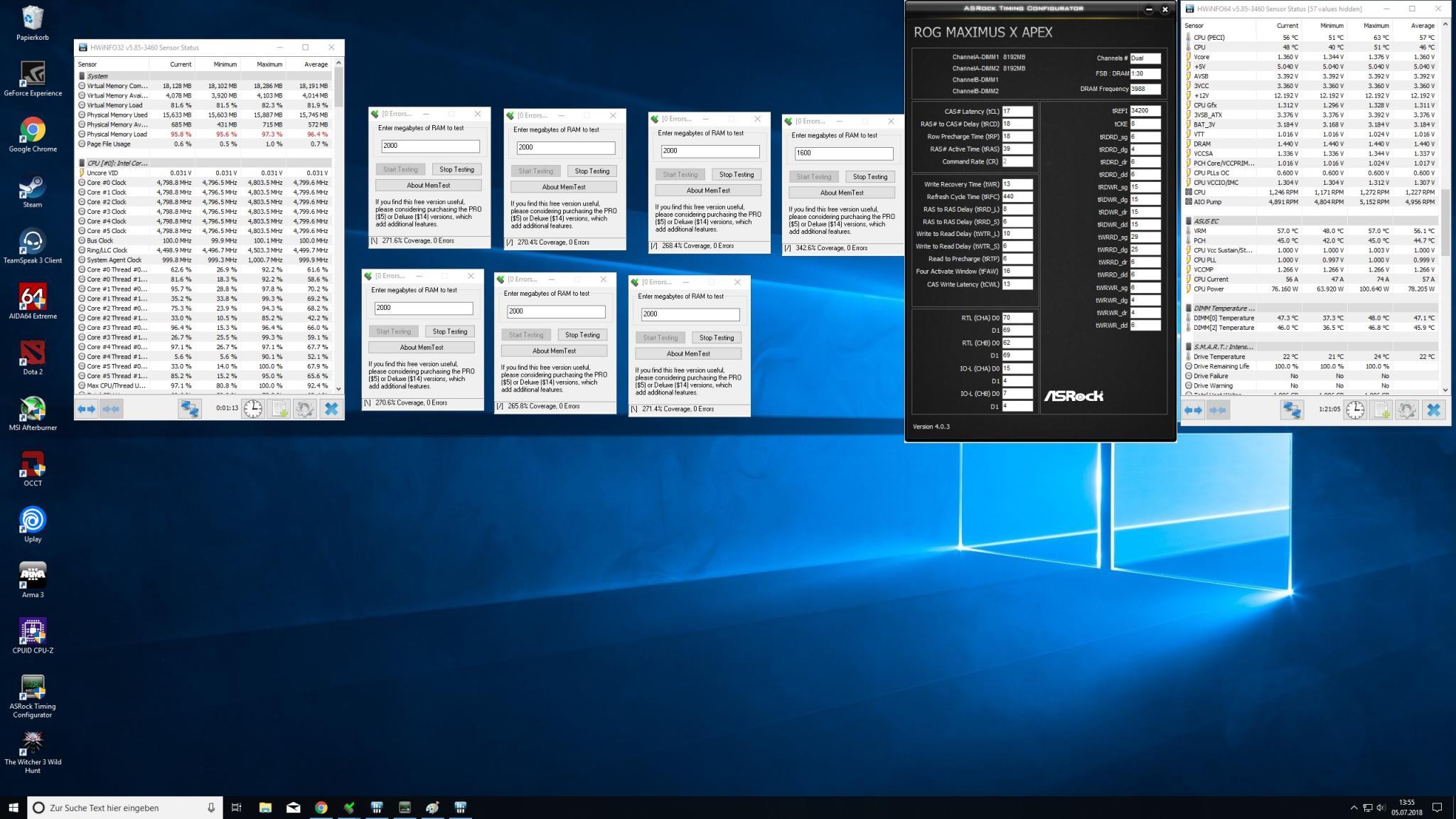Click Maximum column header in HWiNFO32
This screenshot has height=819, width=1456.
click(x=269, y=64)
